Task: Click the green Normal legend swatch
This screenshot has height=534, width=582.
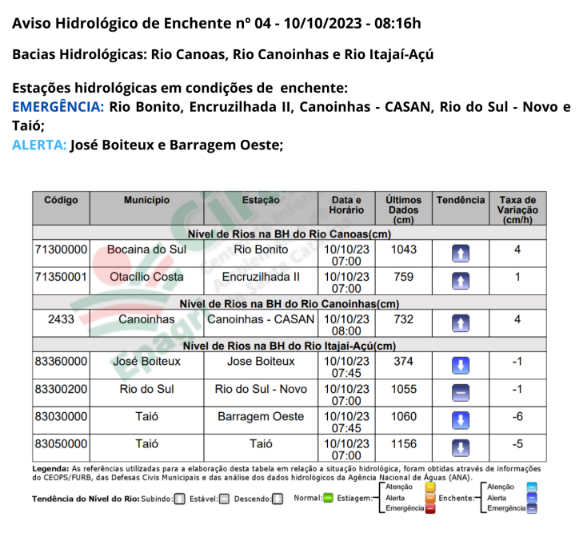Action: (x=328, y=498)
